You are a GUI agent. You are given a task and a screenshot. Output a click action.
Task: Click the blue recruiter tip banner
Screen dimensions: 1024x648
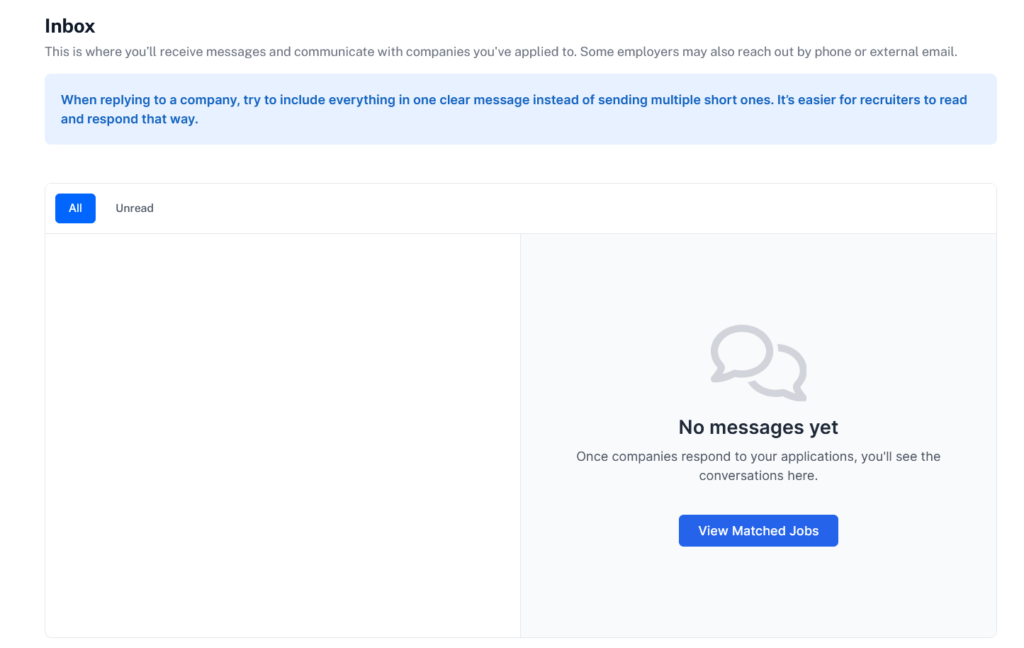[520, 109]
